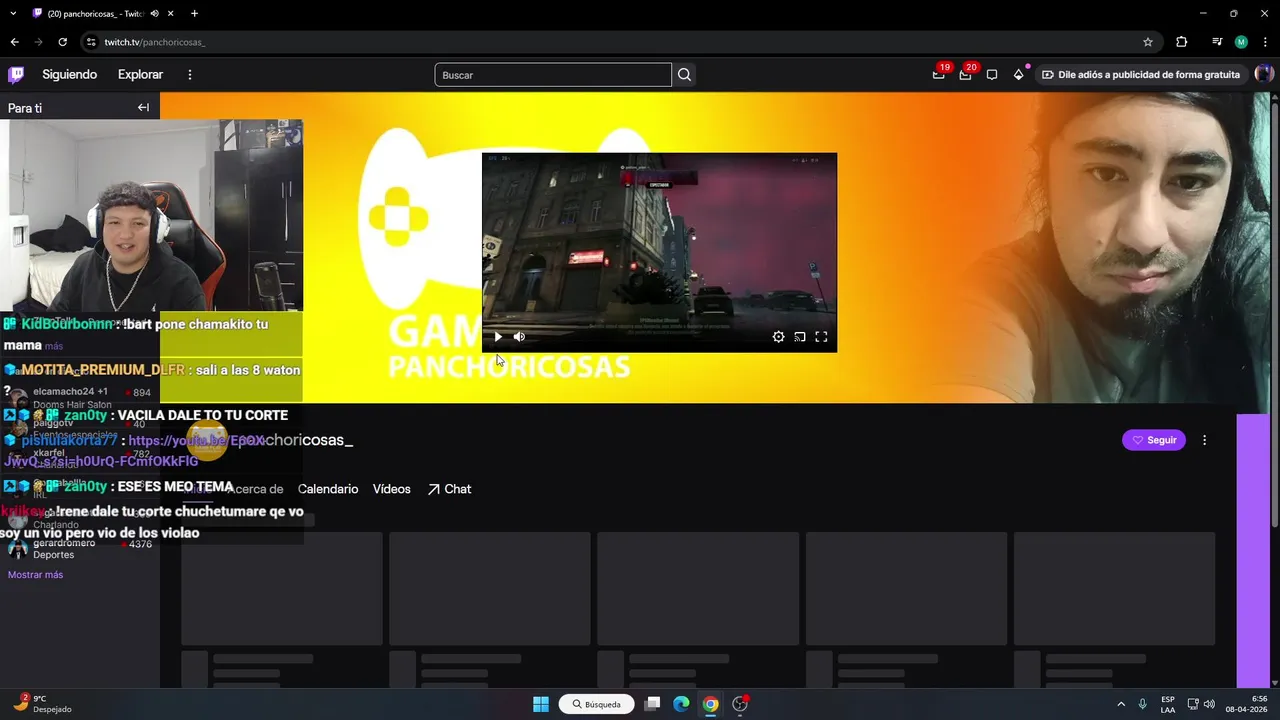The width and height of the screenshot is (1280, 720).
Task: Open the Bits diamond icon
Action: (1018, 74)
